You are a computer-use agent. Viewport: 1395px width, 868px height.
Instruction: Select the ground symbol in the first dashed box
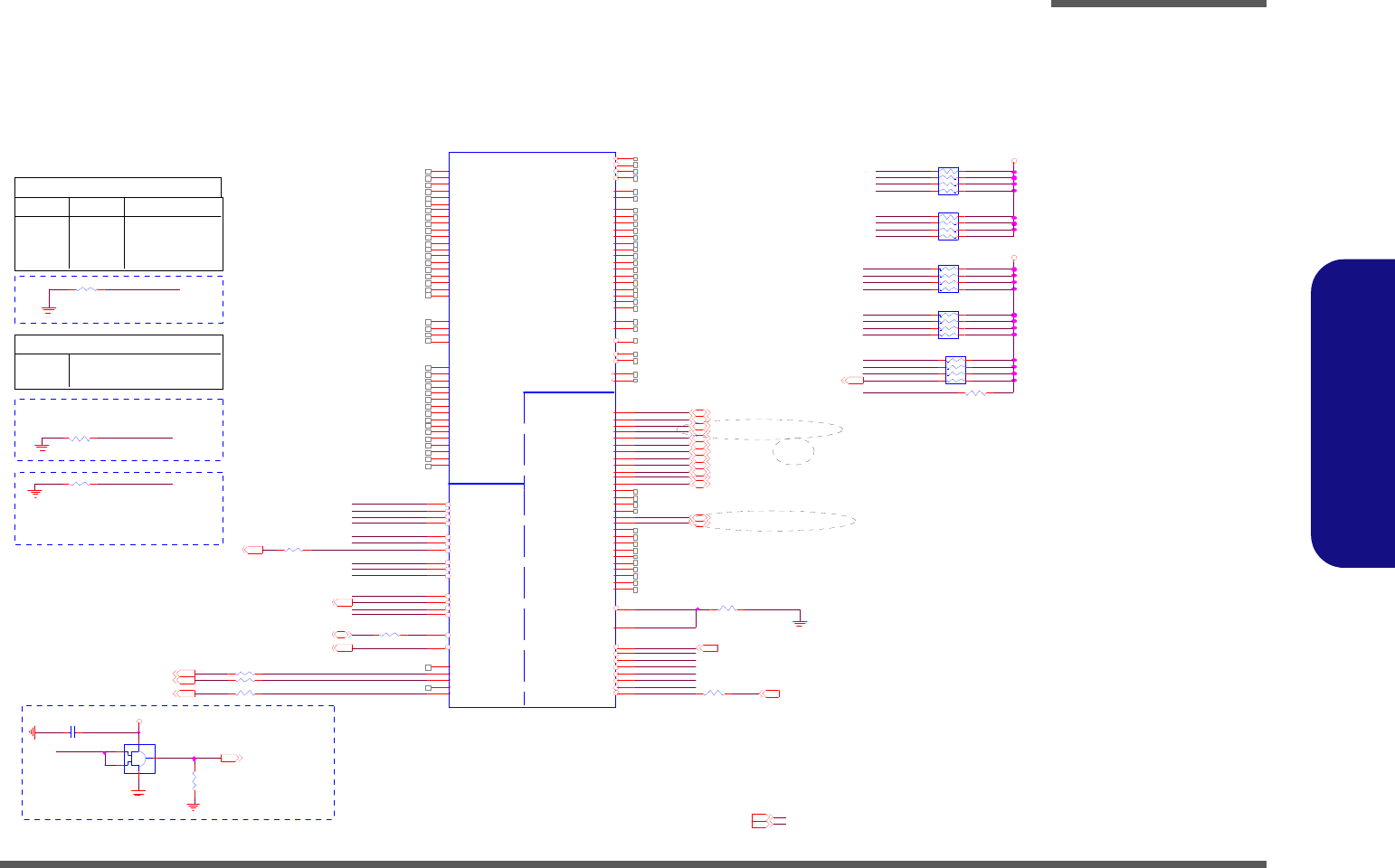(49, 308)
